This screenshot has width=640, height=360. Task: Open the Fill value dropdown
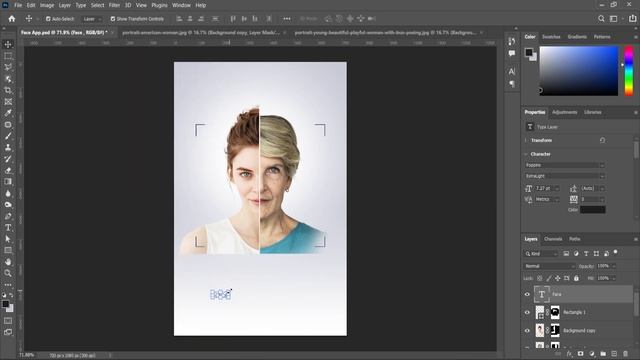[614, 278]
